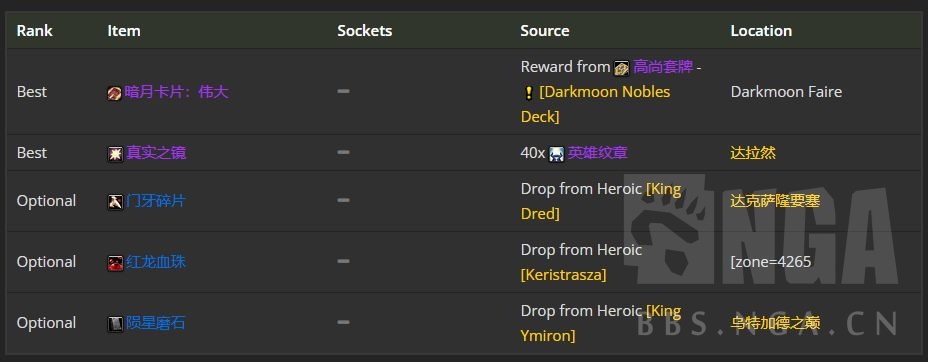
Task: Open the King Ymiron boss link
Action: tap(601, 323)
